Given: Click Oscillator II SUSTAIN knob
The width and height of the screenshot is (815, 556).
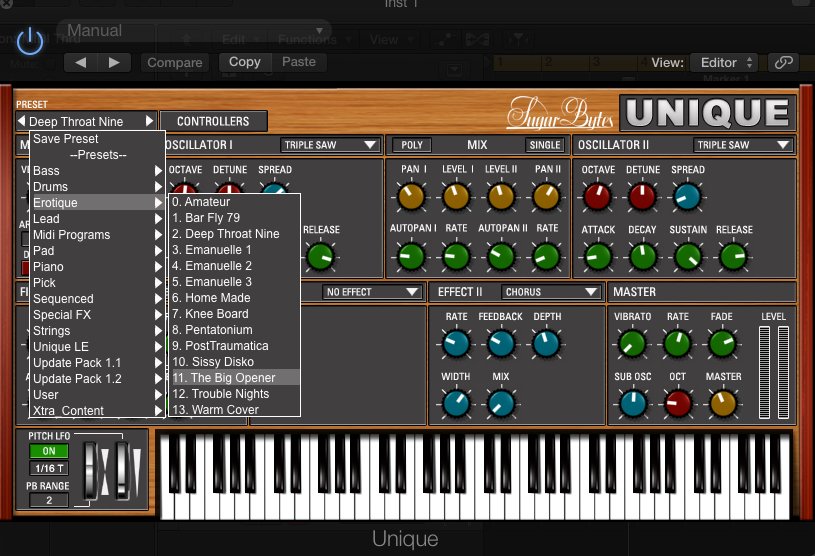Looking at the screenshot, I should click(x=688, y=257).
